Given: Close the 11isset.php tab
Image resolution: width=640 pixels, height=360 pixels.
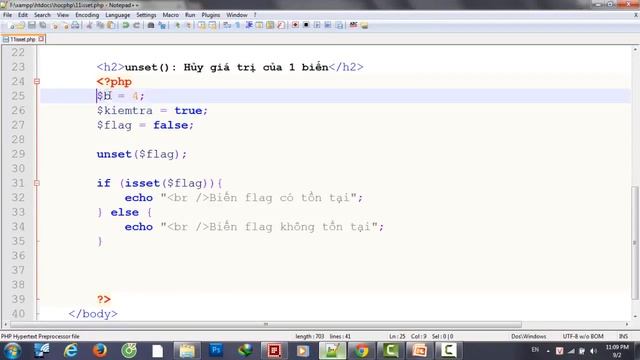Looking at the screenshot, I should [41, 39].
